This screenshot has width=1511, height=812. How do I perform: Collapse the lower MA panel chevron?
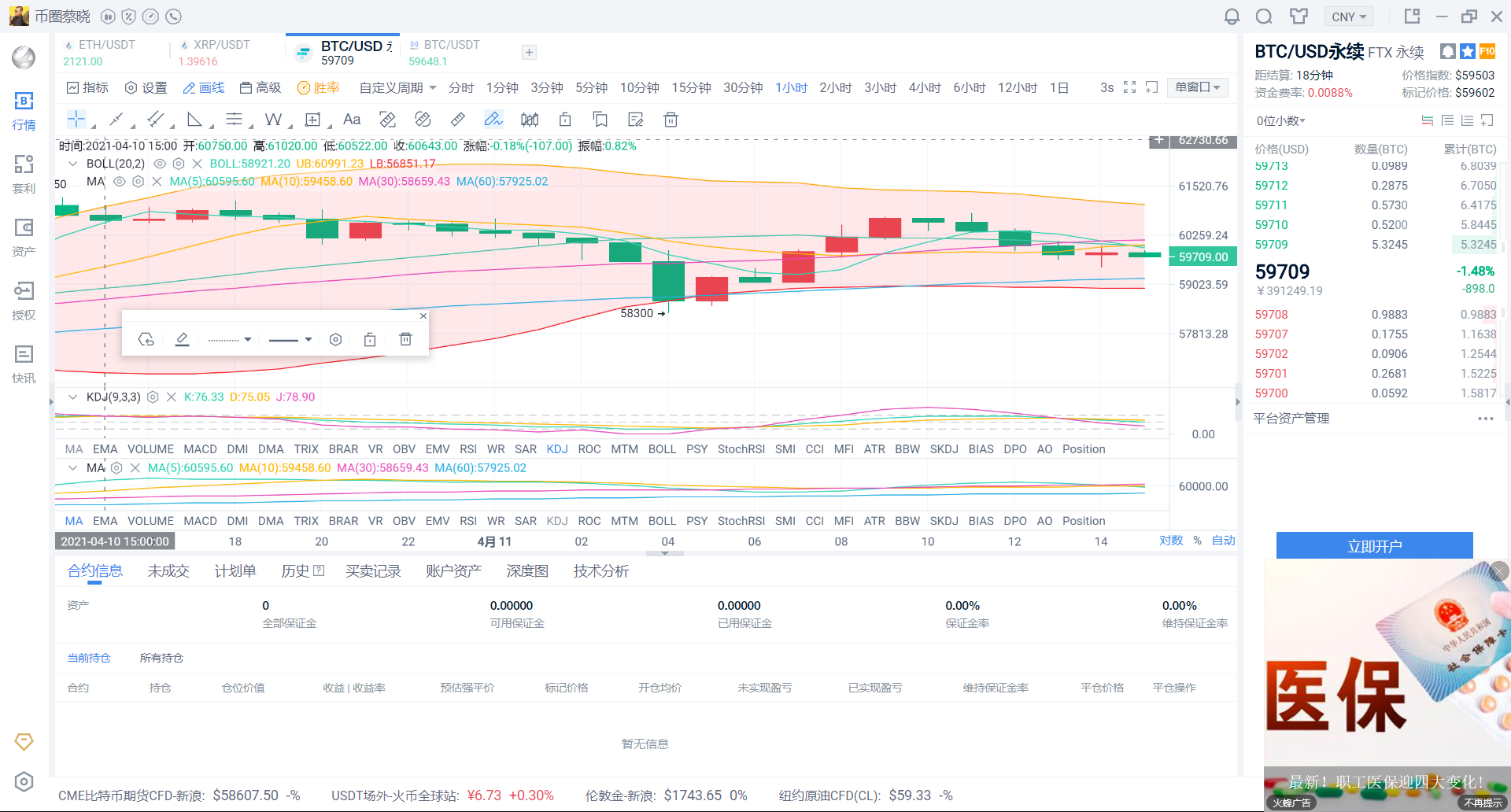pos(73,468)
